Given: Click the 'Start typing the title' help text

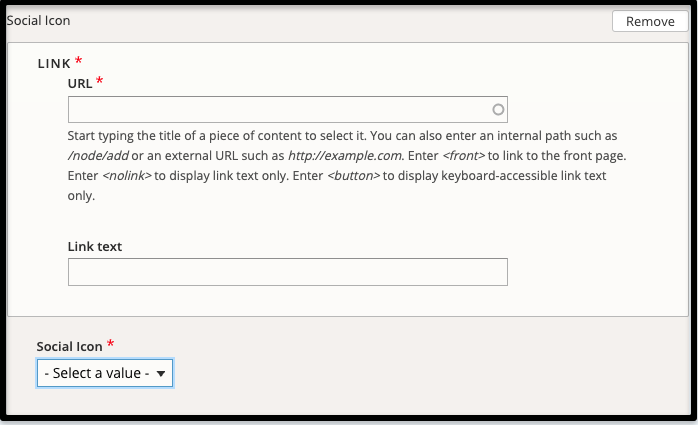Looking at the screenshot, I should click(347, 166).
